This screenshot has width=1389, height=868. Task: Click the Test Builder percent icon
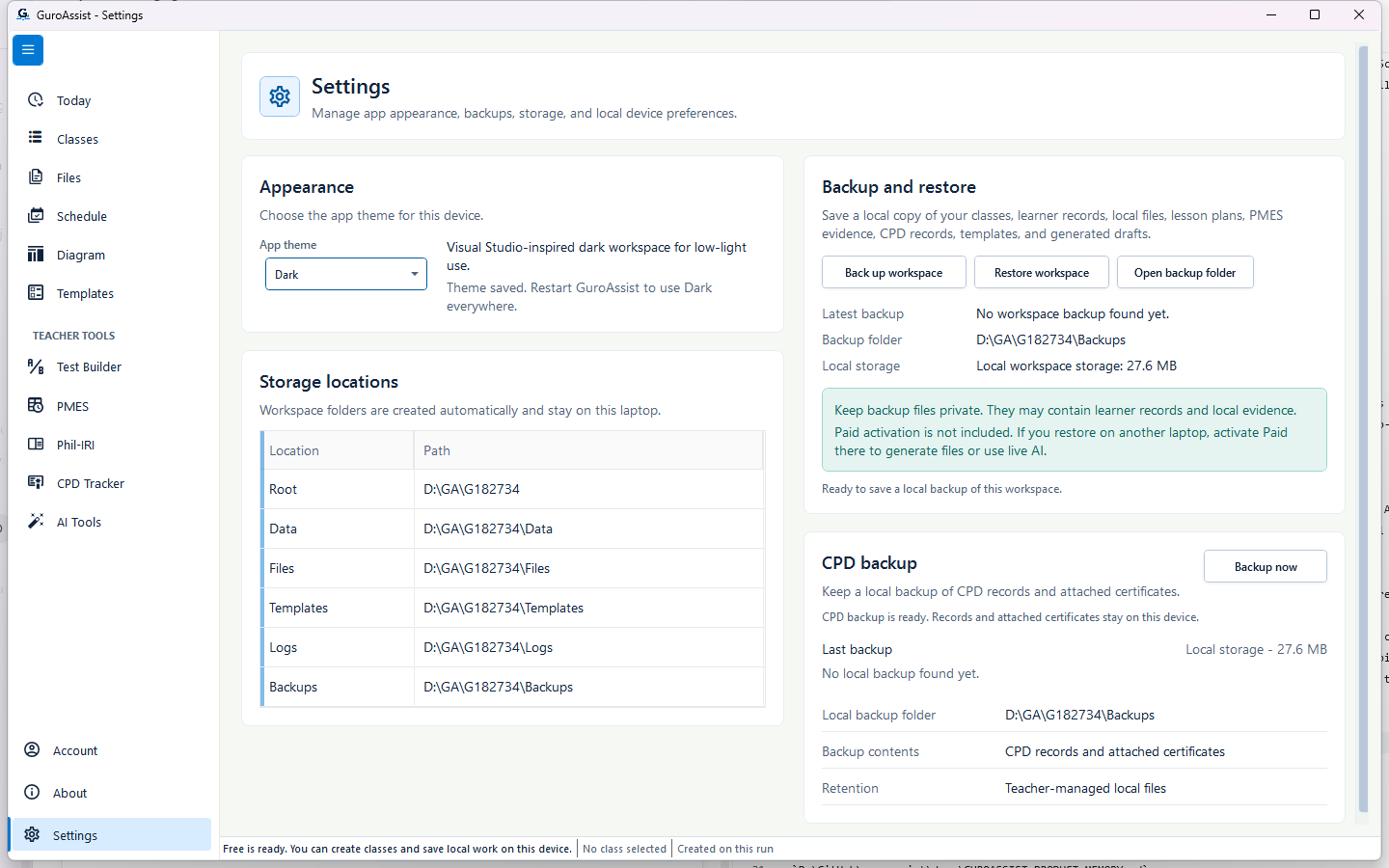(36, 366)
